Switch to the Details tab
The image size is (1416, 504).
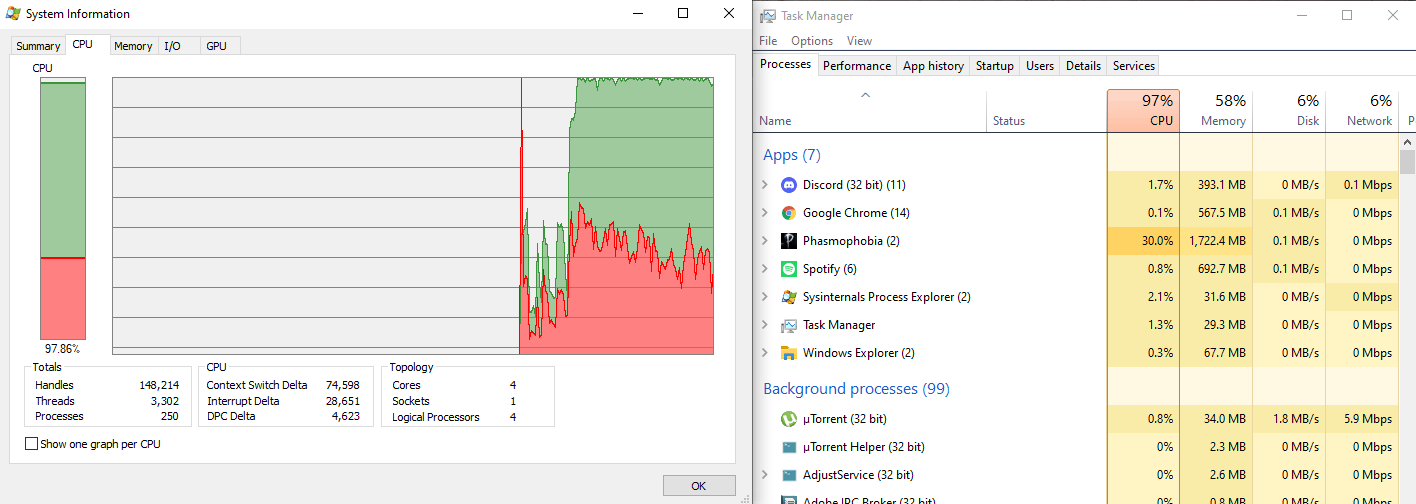pos(1083,66)
